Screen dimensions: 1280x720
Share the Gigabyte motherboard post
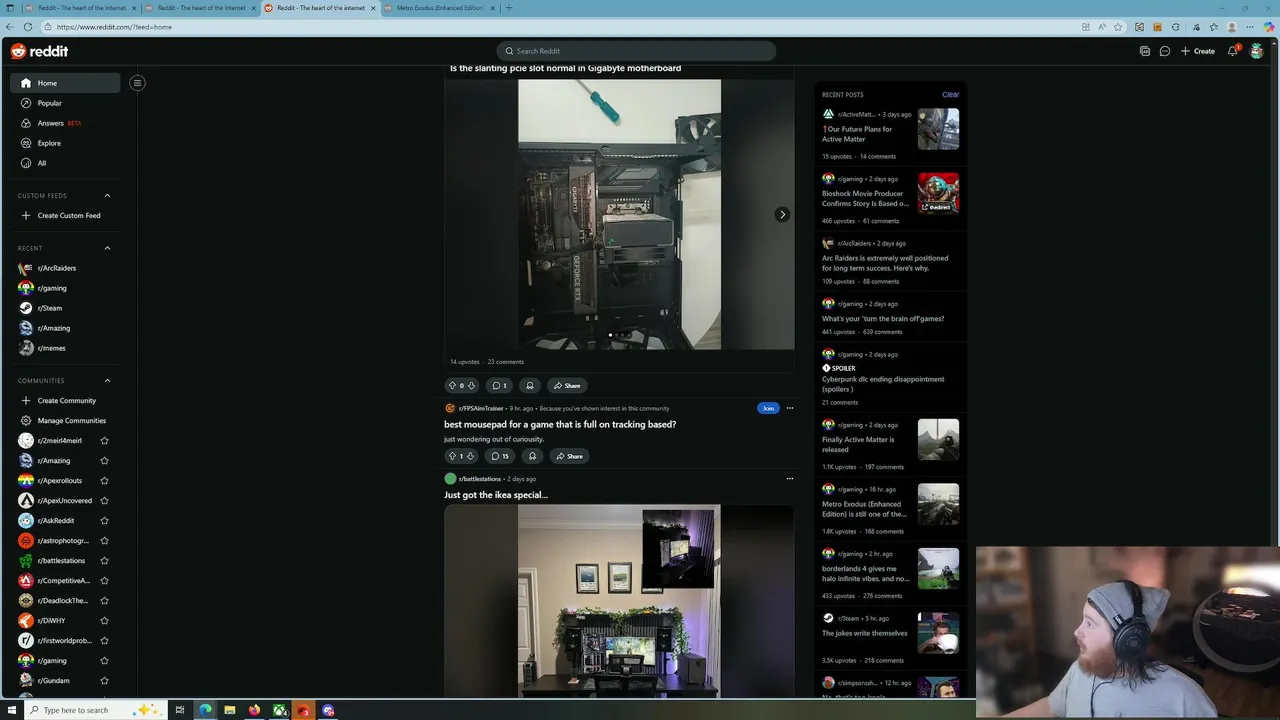(x=566, y=385)
